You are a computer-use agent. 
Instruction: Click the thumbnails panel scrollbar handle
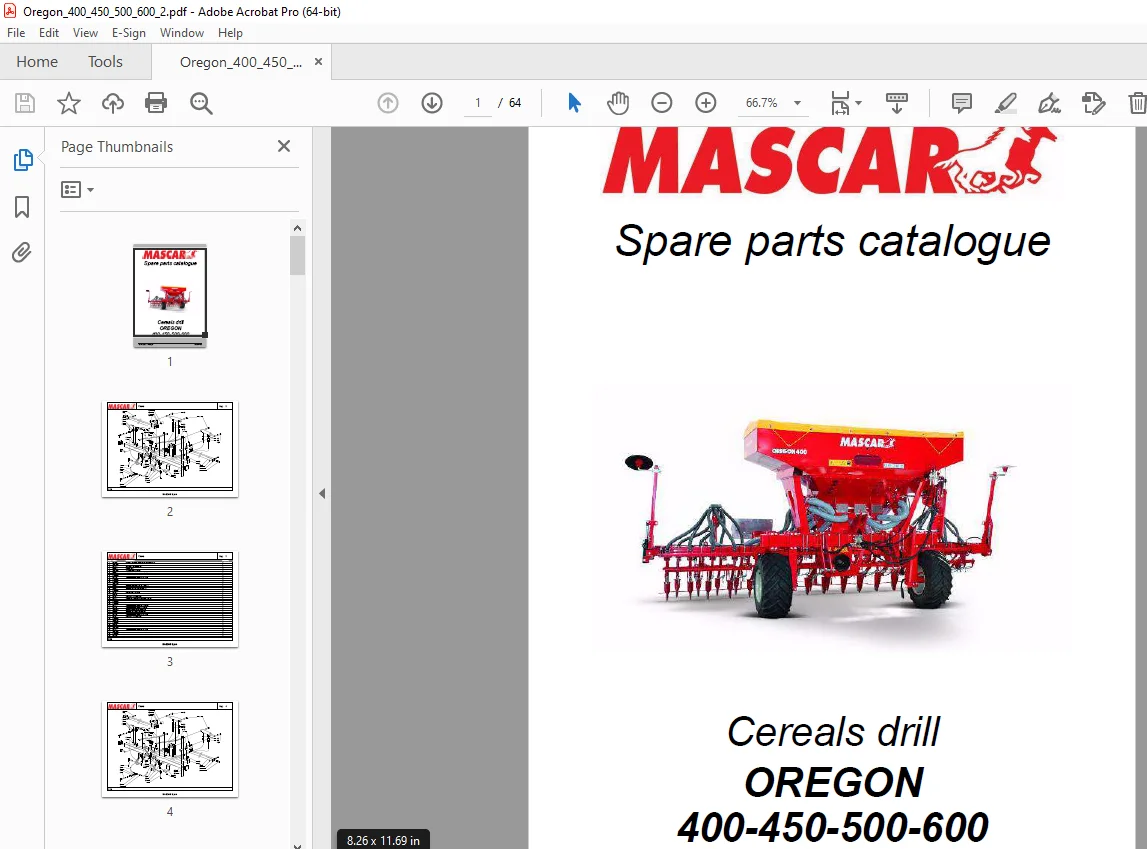297,256
